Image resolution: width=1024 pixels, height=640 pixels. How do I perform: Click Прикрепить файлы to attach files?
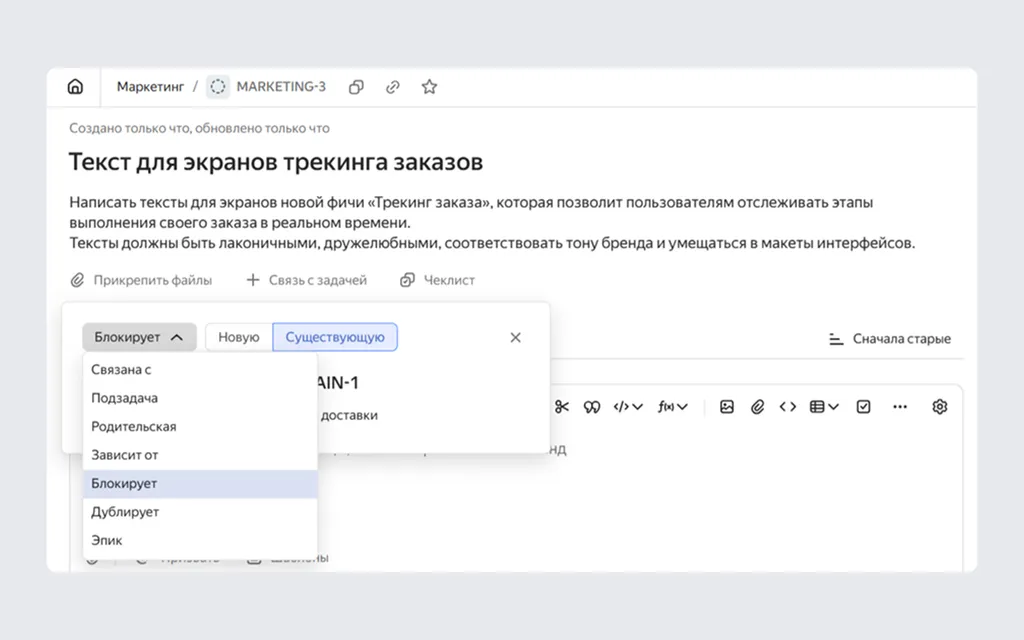point(141,280)
